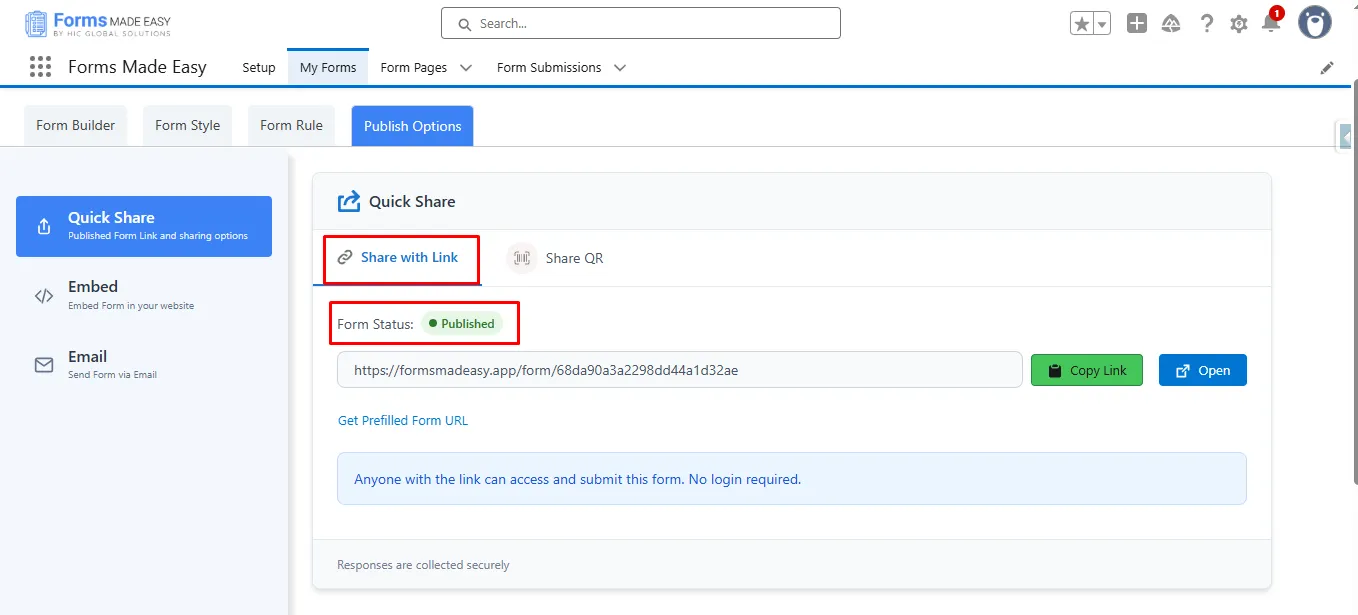Open the App Launcher dots grid

pos(40,67)
